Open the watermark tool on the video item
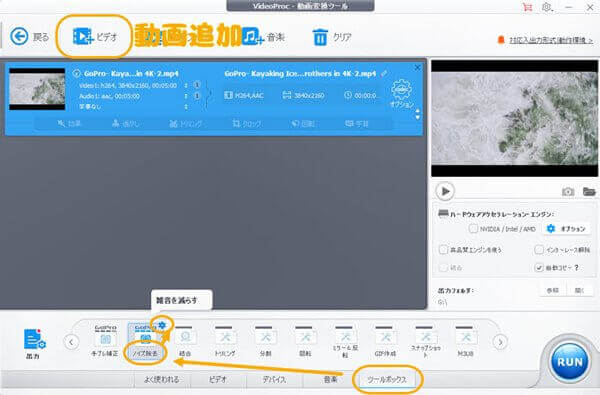This screenshot has width=600, height=395. point(126,124)
